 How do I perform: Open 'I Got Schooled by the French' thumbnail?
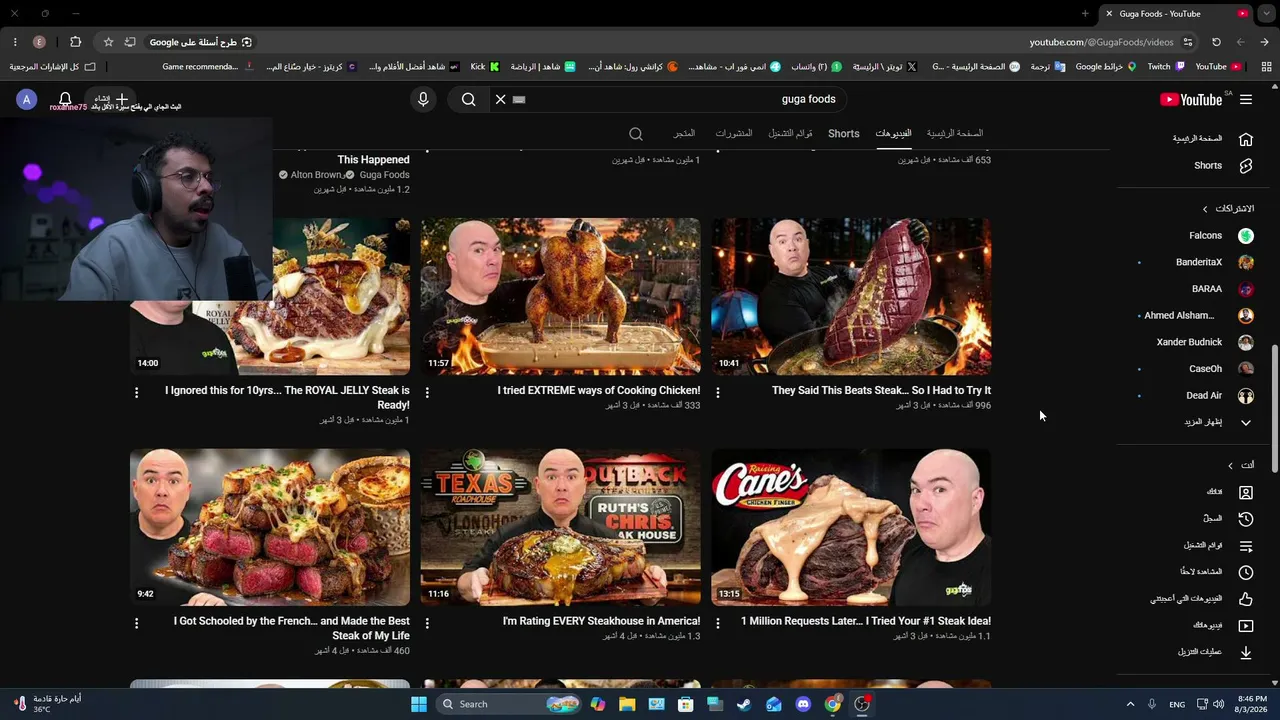[270, 527]
